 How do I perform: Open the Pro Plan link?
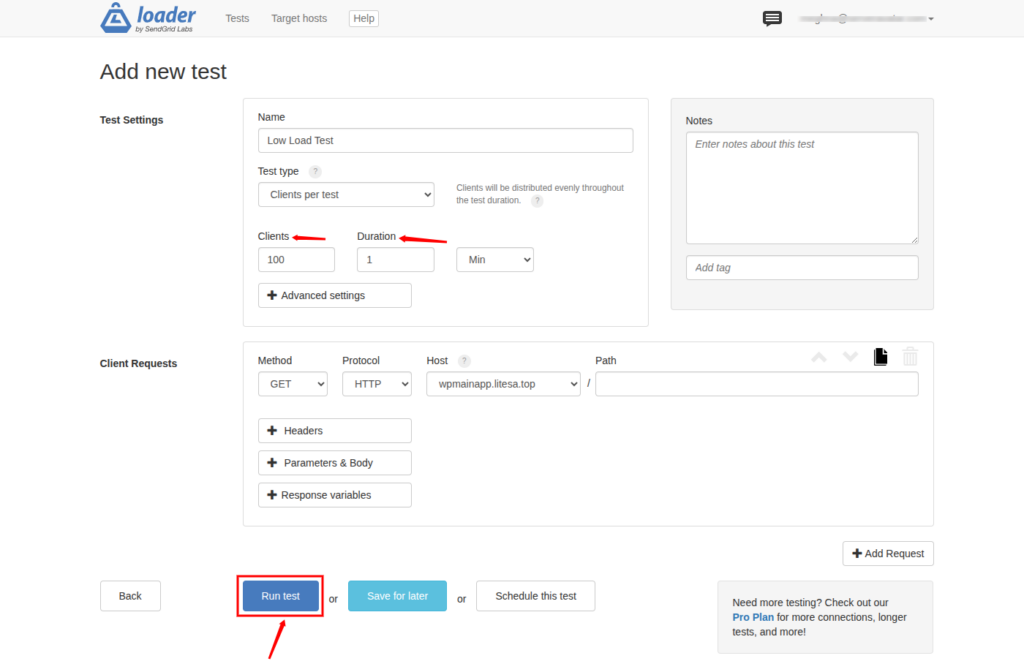coord(752,617)
